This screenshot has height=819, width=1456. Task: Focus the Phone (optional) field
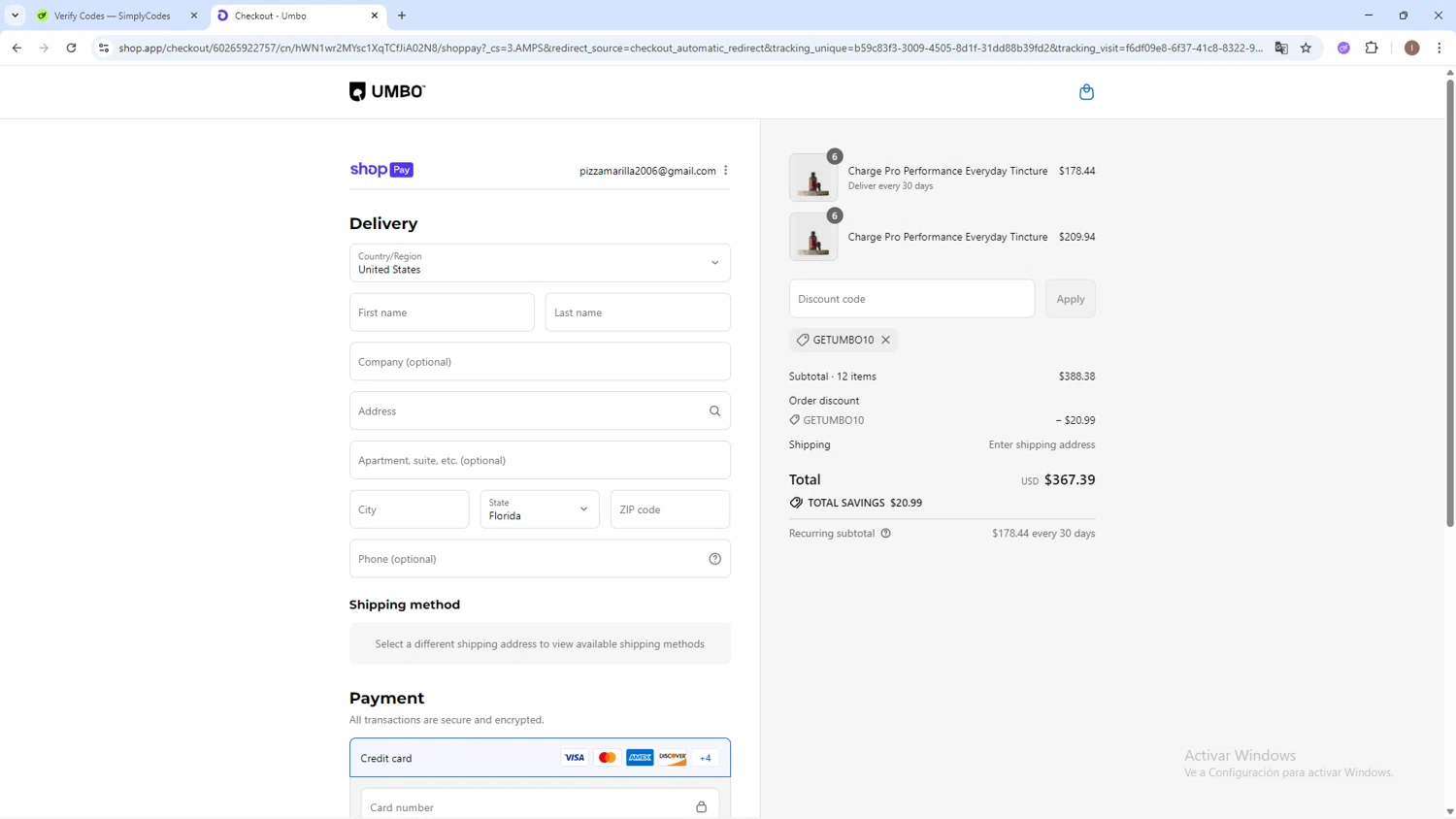540,559
